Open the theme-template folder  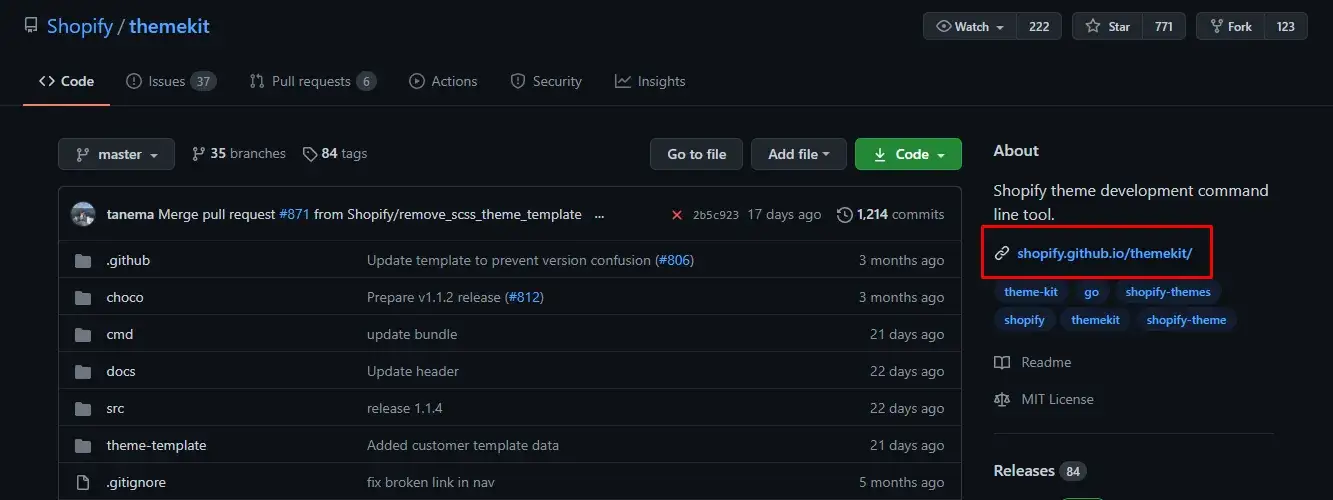click(x=156, y=445)
